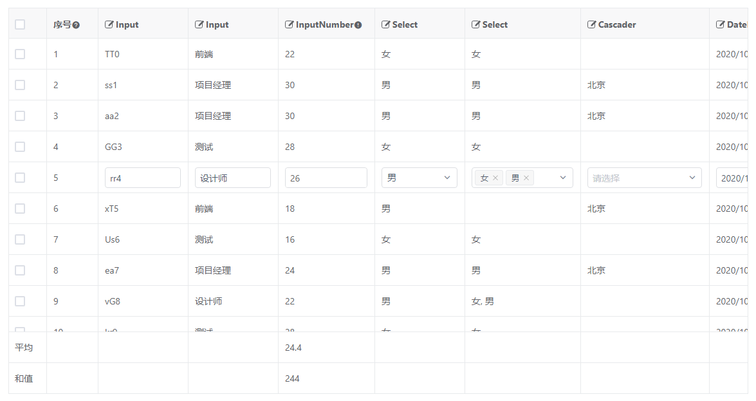Click the help icon next to 序号 header
The height and width of the screenshot is (401, 756).
point(76,25)
